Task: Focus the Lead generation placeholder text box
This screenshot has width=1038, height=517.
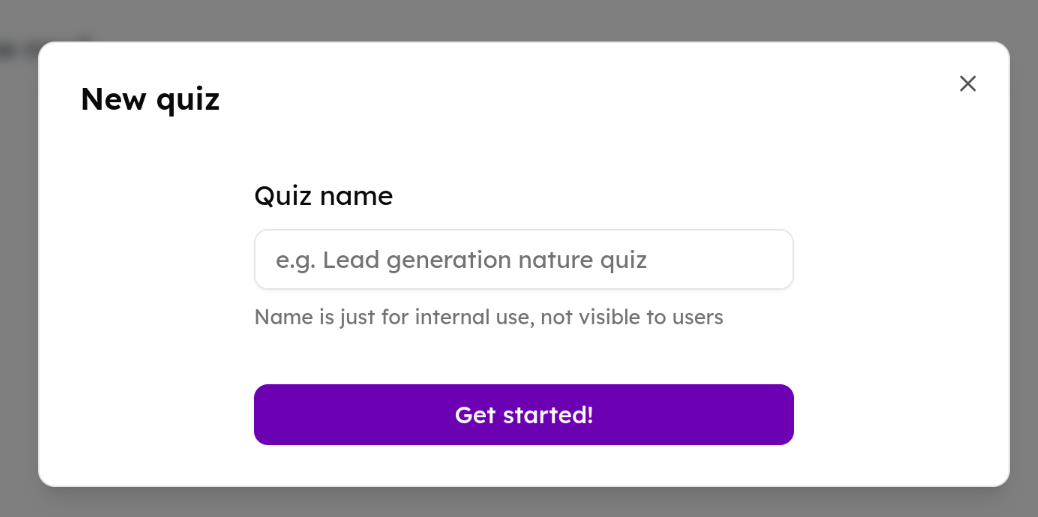Action: (x=523, y=260)
